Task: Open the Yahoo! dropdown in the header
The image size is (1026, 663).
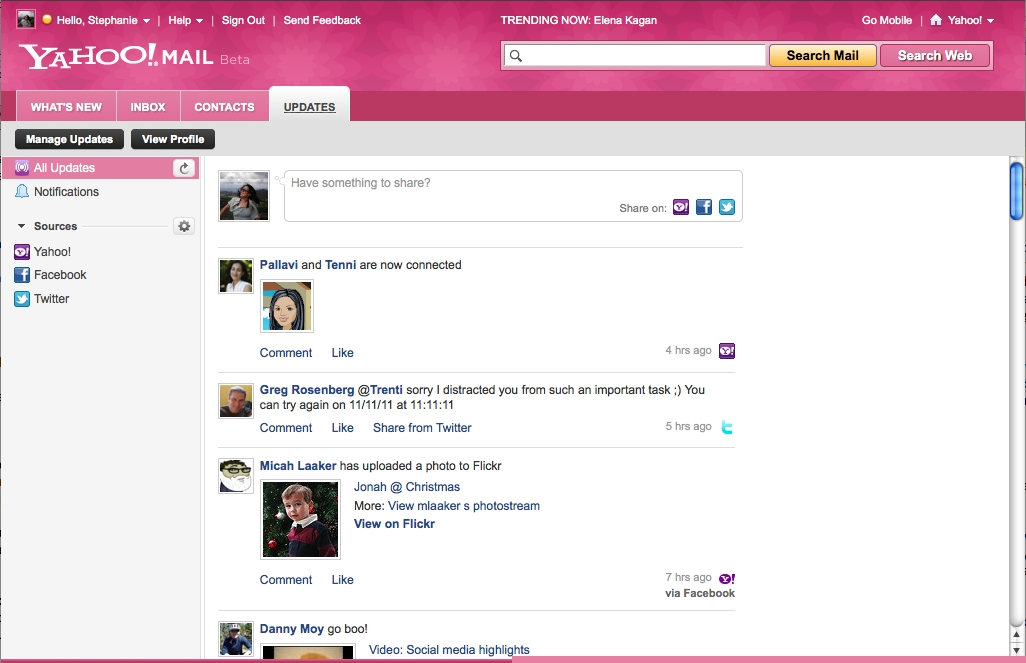Action: [x=971, y=20]
